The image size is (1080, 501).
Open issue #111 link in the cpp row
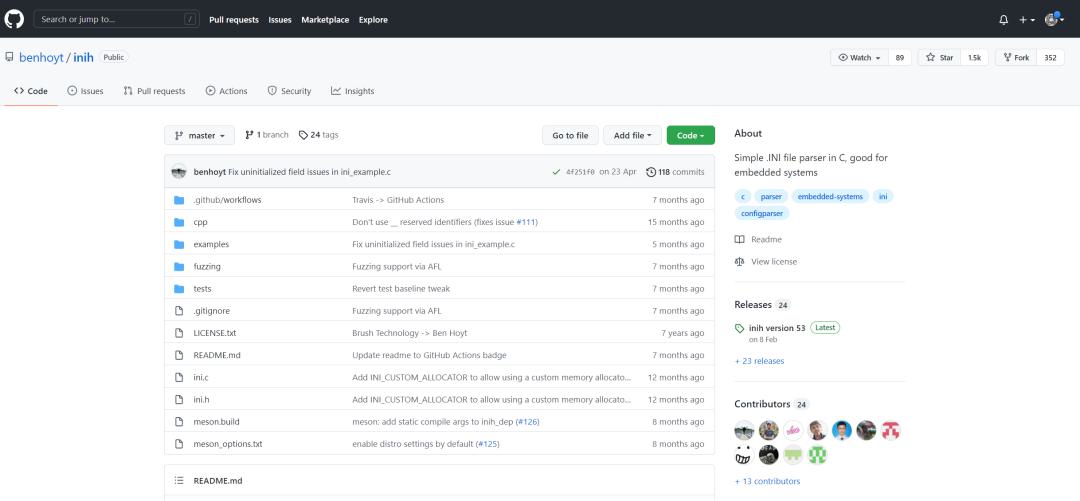coord(526,222)
